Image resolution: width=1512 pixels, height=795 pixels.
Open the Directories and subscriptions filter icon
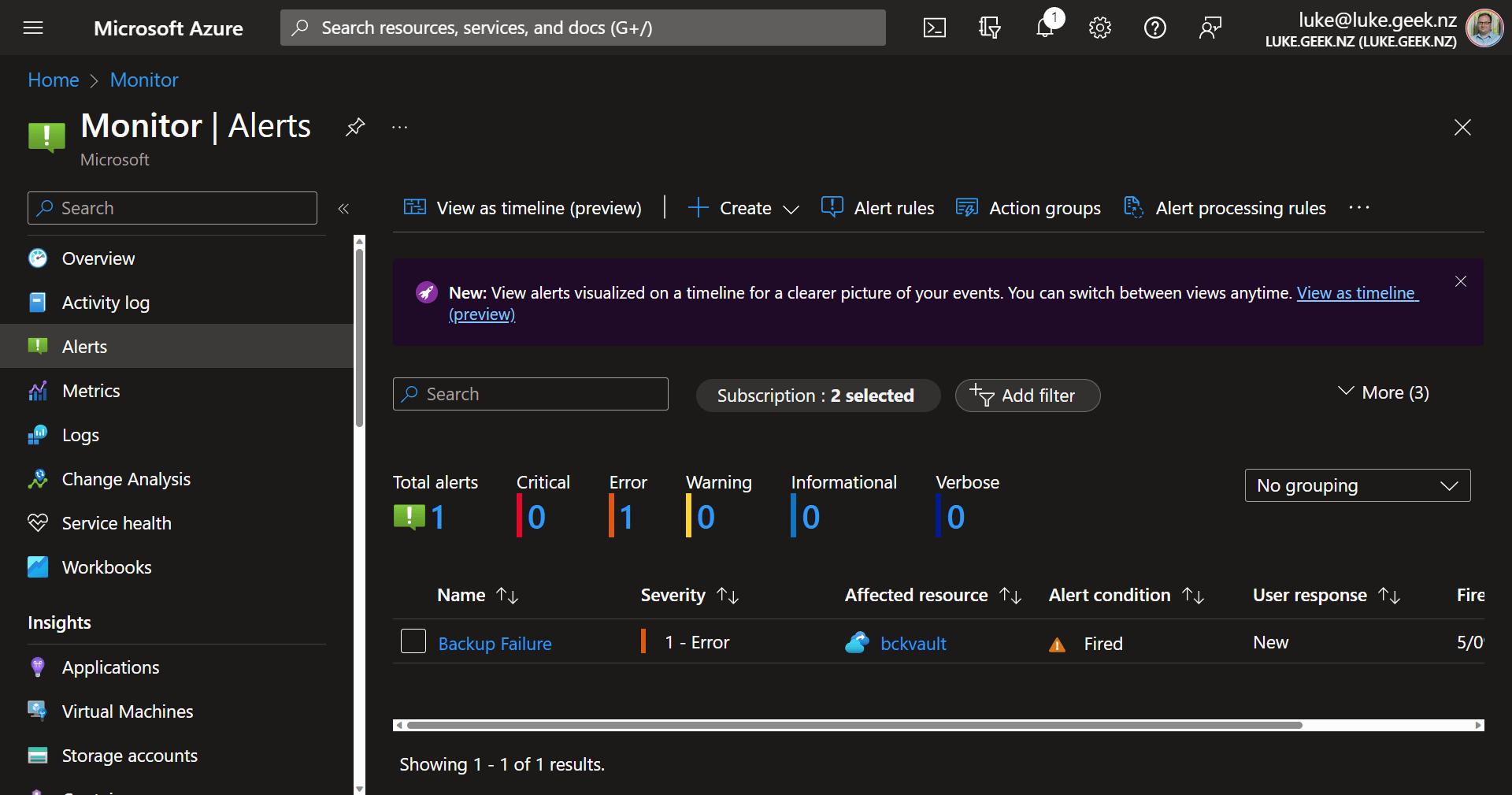(990, 28)
